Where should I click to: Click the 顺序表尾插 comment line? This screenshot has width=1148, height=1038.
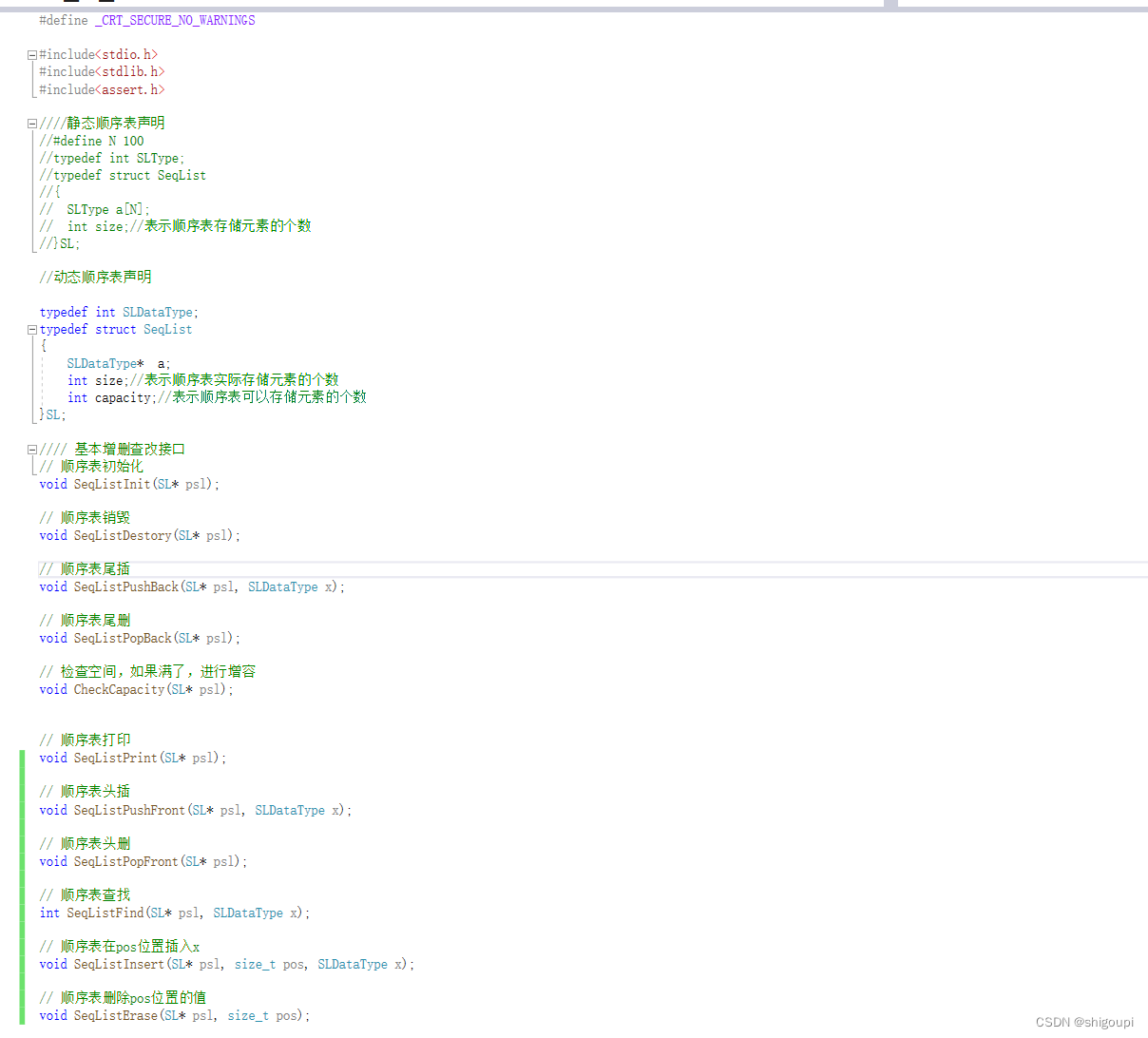coord(85,569)
